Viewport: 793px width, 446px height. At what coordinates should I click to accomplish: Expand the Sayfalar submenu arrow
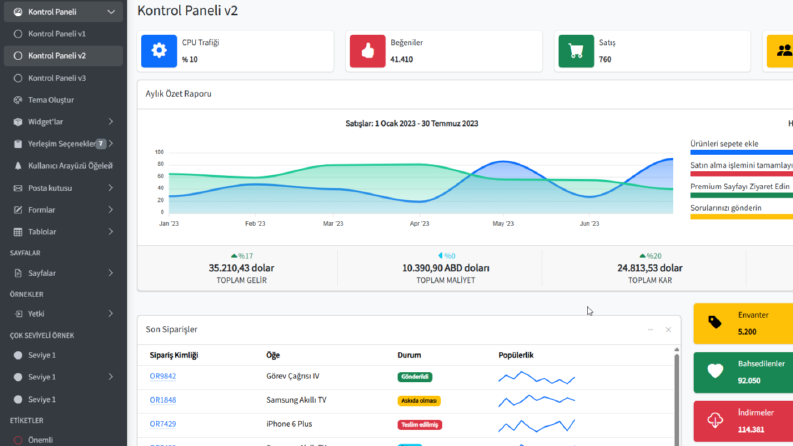click(x=111, y=273)
